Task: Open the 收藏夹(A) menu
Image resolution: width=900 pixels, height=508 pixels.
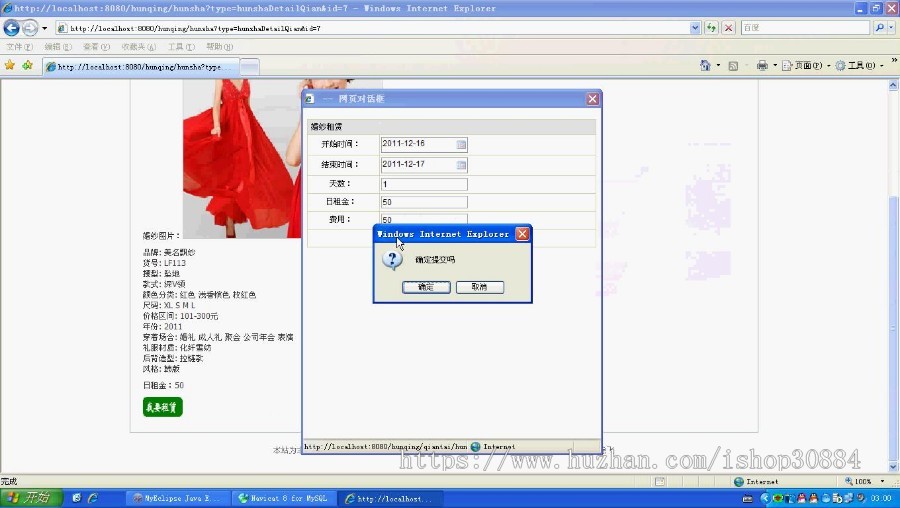Action: click(138, 46)
